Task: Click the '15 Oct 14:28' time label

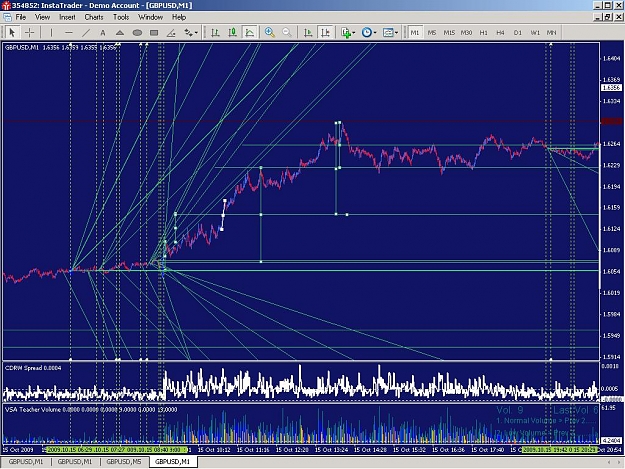Action: [370, 450]
